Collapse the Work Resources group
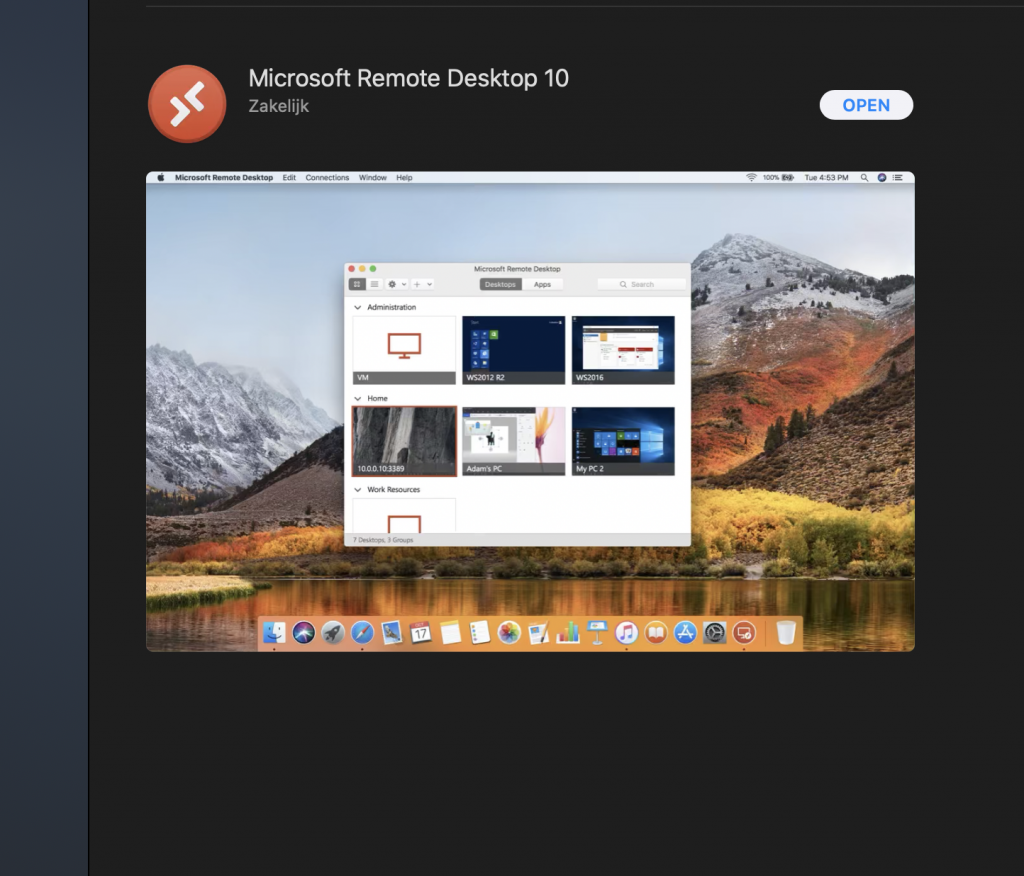Screen dimensions: 1024x876 point(357,490)
